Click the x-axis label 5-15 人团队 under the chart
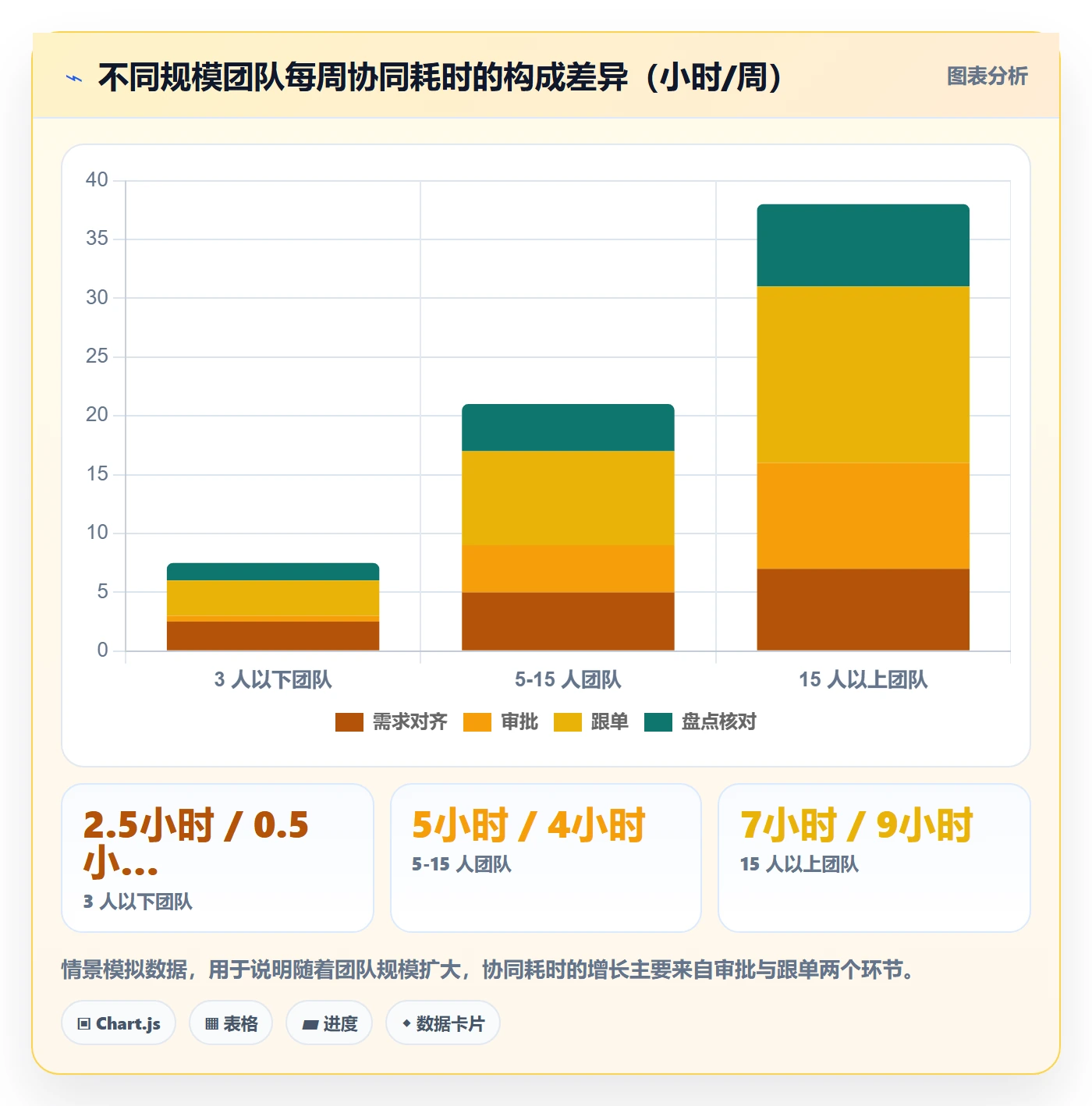The width and height of the screenshot is (1092, 1106). click(568, 680)
